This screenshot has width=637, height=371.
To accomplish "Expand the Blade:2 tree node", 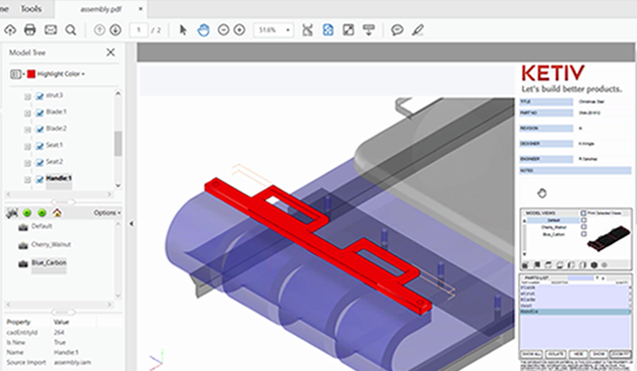I will 27,130.
